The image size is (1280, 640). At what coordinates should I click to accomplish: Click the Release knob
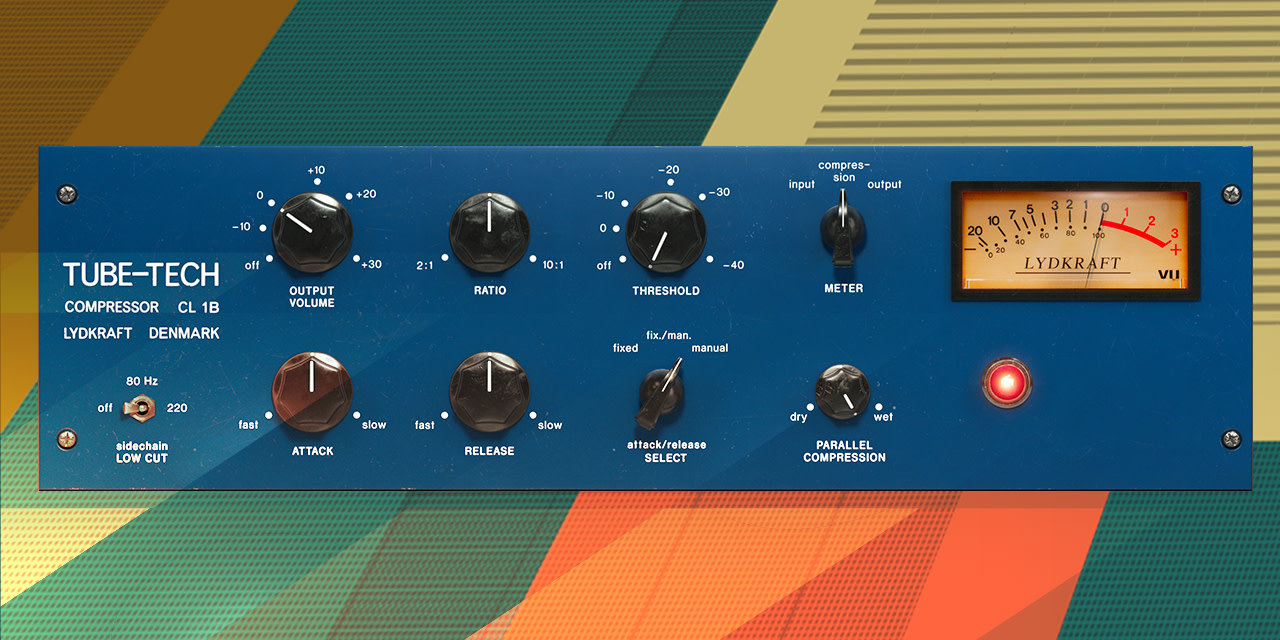pyautogui.click(x=490, y=393)
